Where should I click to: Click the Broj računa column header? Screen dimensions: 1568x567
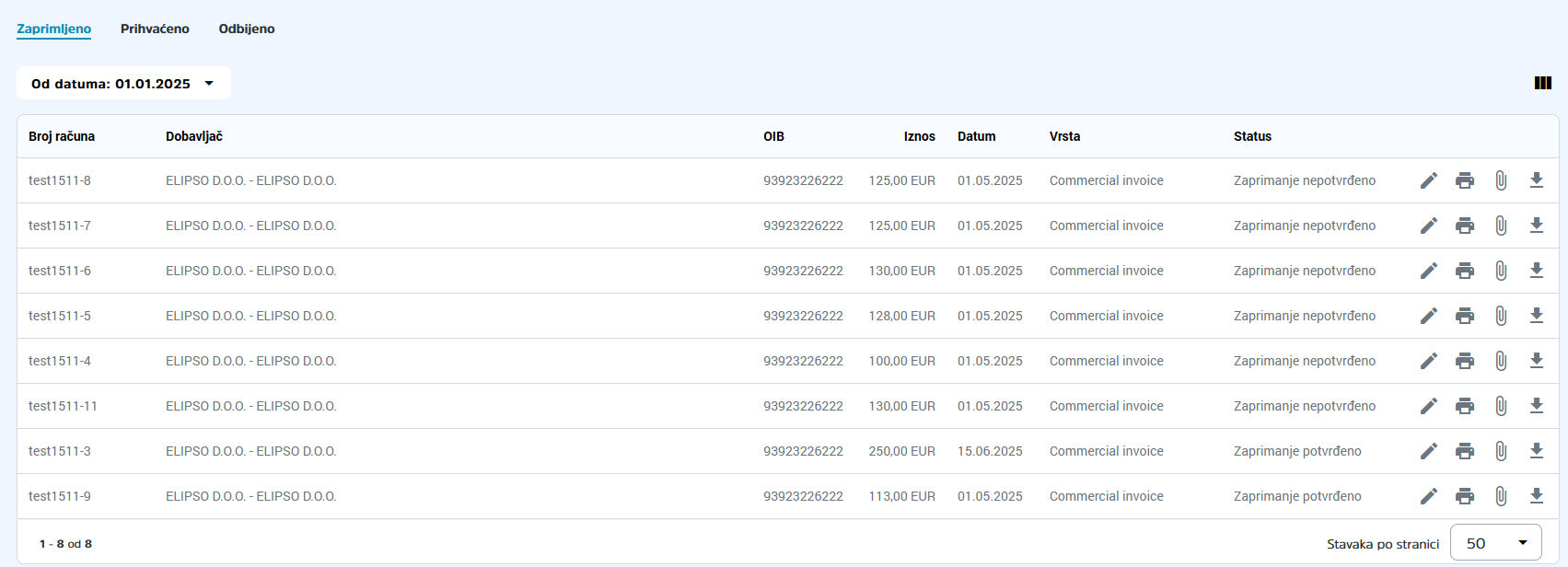point(62,136)
